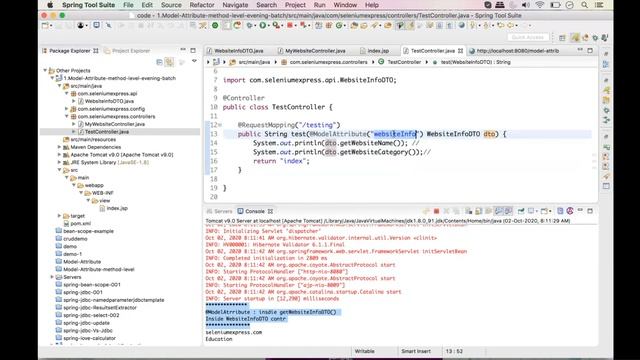Image resolution: width=640 pixels, height=360 pixels.
Task: Toggle Show Console on standard output change
Action: click(498, 211)
